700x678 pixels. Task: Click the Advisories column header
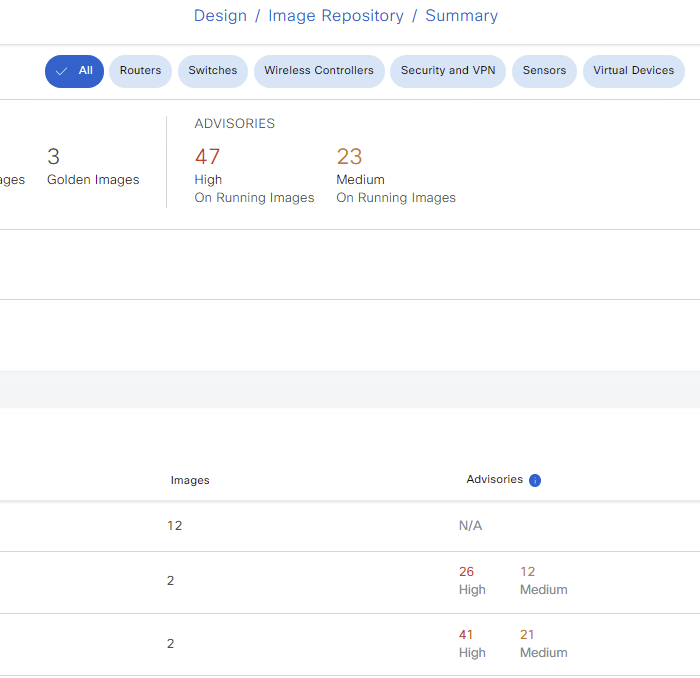495,479
